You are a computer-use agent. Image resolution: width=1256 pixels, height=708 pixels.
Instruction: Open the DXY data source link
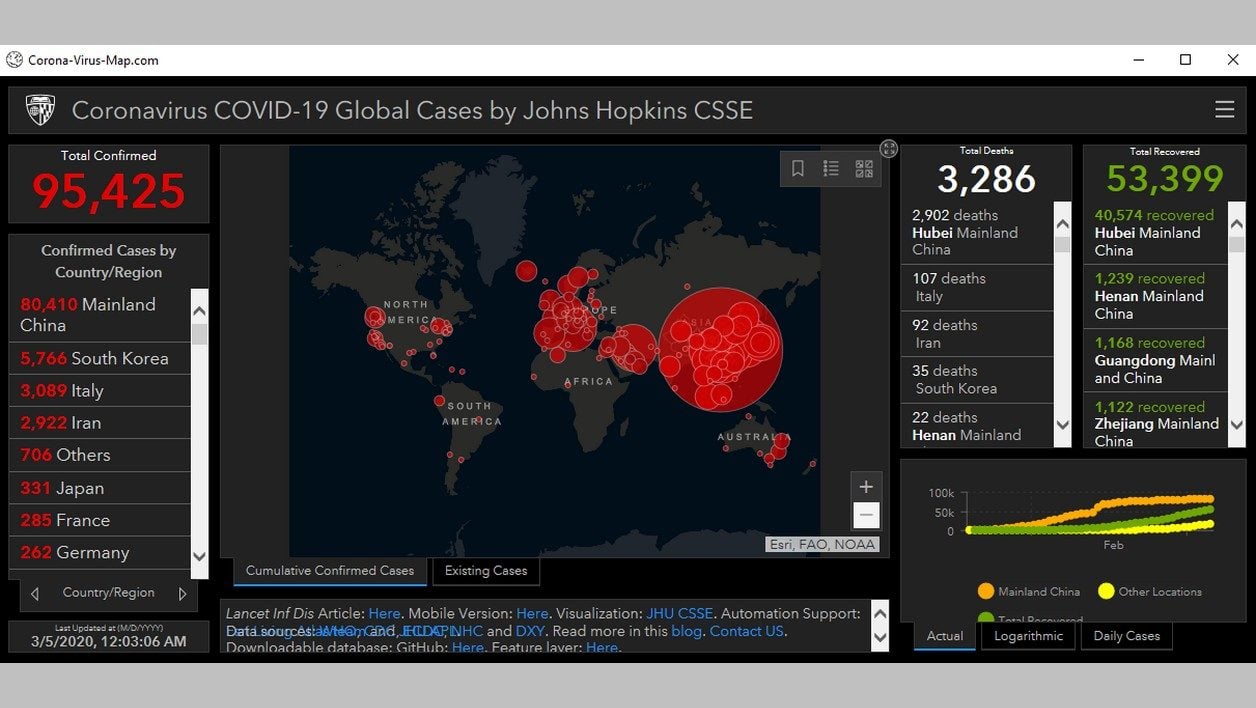point(530,632)
